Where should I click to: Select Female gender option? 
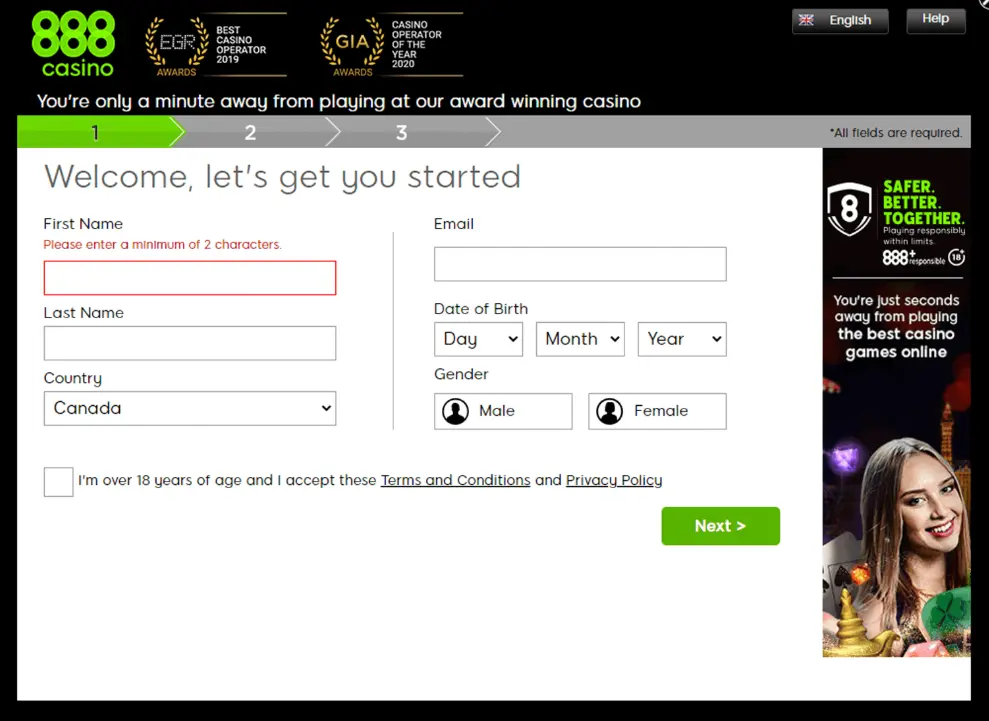[x=657, y=411]
